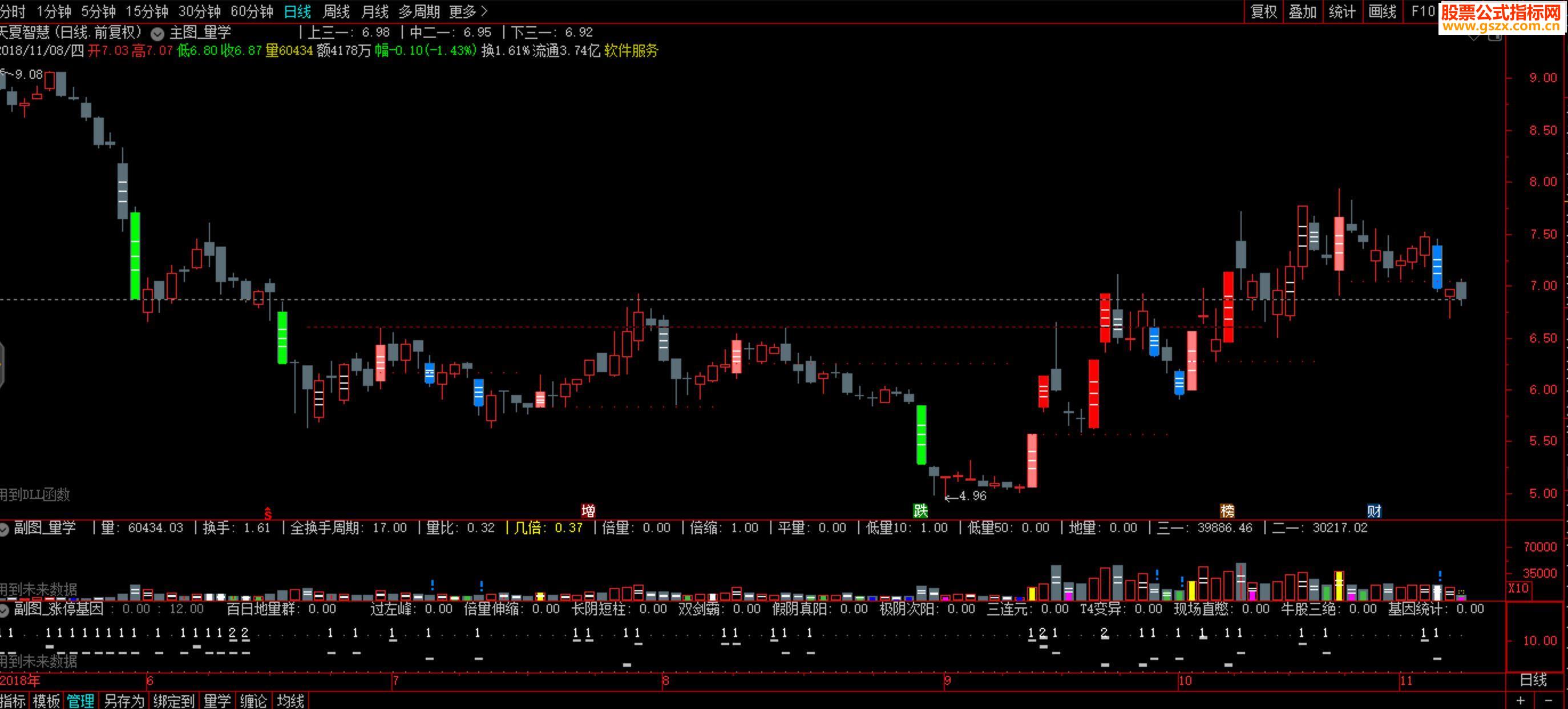This screenshot has height=709, width=1568.
Task: Open F10 company info
Action: click(1422, 11)
